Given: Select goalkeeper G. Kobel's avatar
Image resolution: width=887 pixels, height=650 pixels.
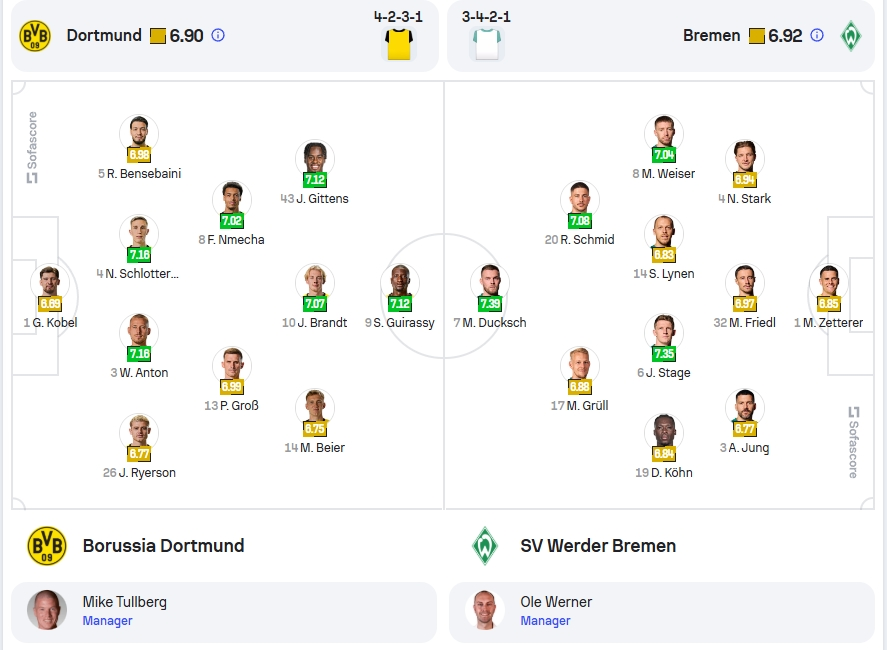Looking at the screenshot, I should 50,281.
